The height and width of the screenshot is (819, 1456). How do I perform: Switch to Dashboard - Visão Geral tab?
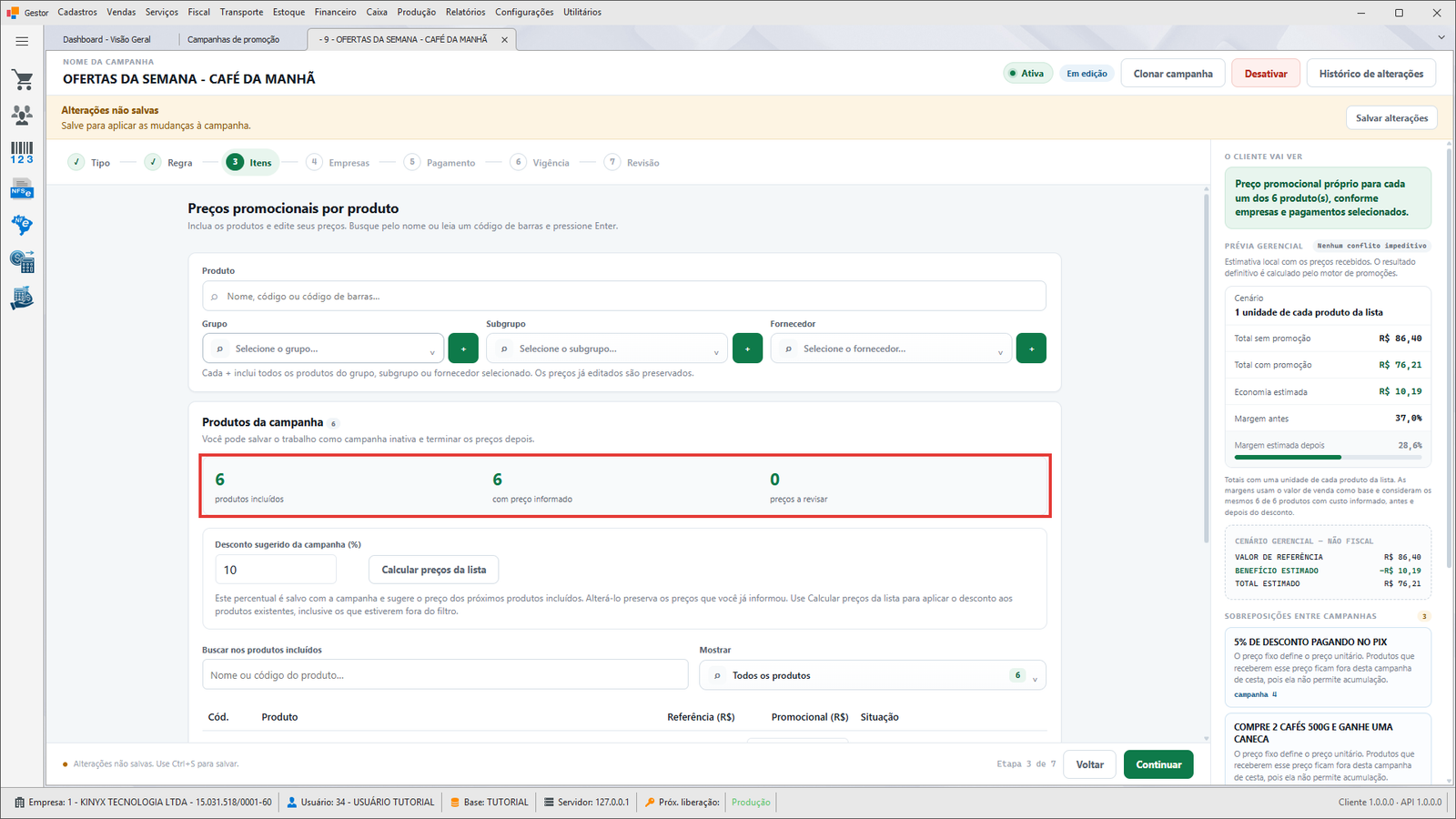[x=107, y=40]
